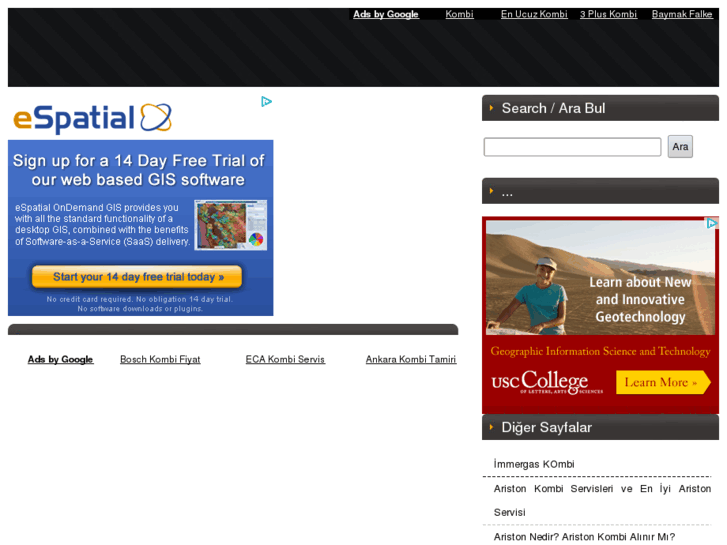
Task: Click 'Geographic Information Science and Technology' text
Action: [x=600, y=352]
